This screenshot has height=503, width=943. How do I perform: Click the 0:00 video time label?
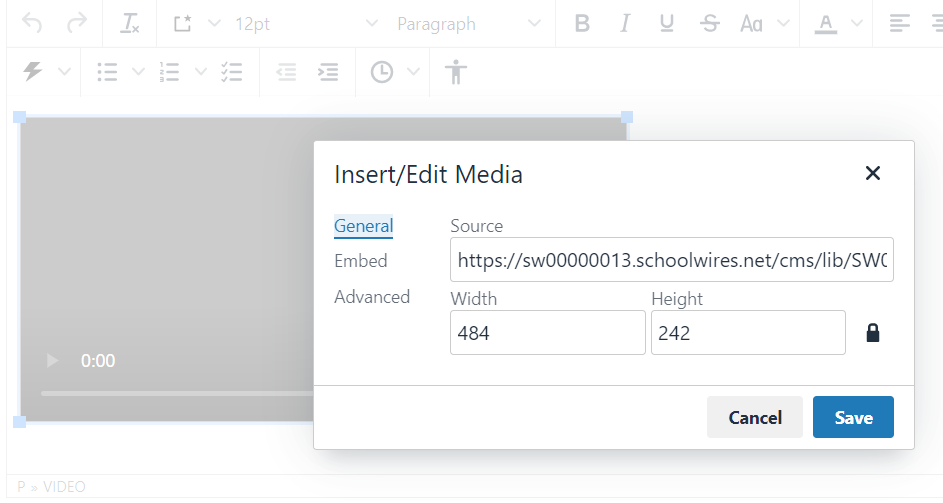[98, 360]
